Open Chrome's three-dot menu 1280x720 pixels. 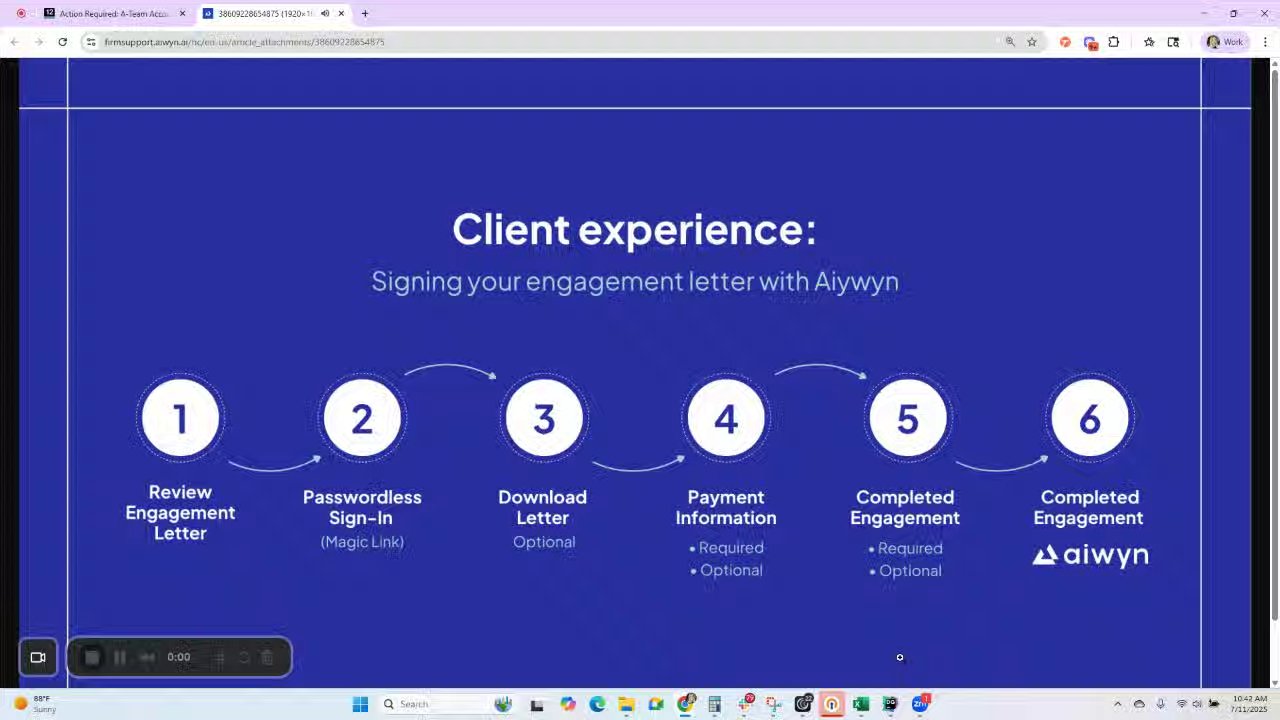[1266, 42]
